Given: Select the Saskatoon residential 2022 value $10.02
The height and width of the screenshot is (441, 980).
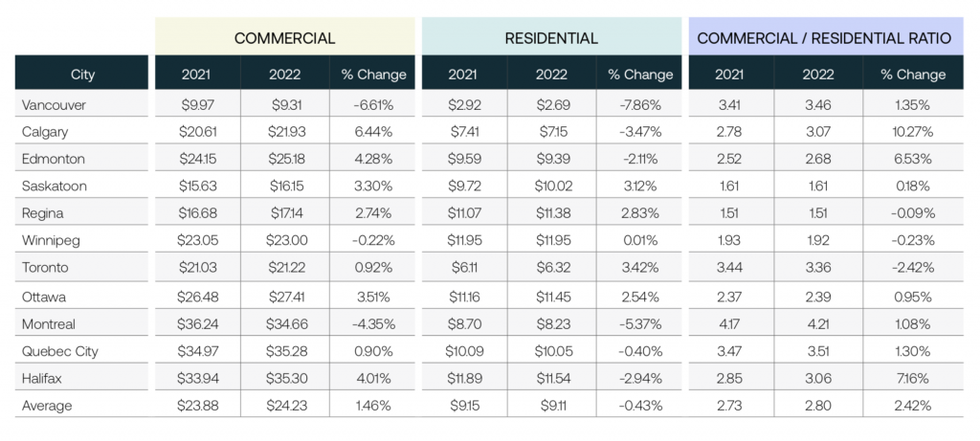Looking at the screenshot, I should coord(552,185).
